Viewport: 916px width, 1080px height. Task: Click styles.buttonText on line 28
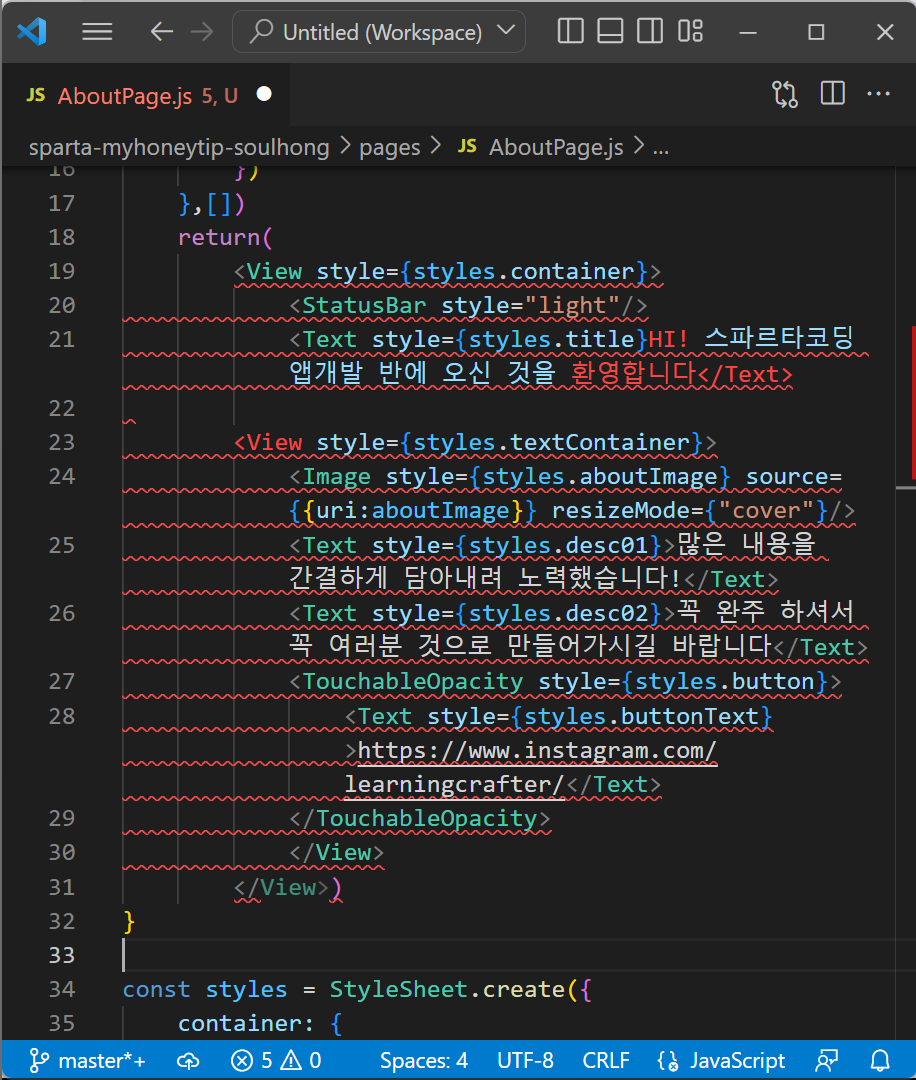point(641,717)
